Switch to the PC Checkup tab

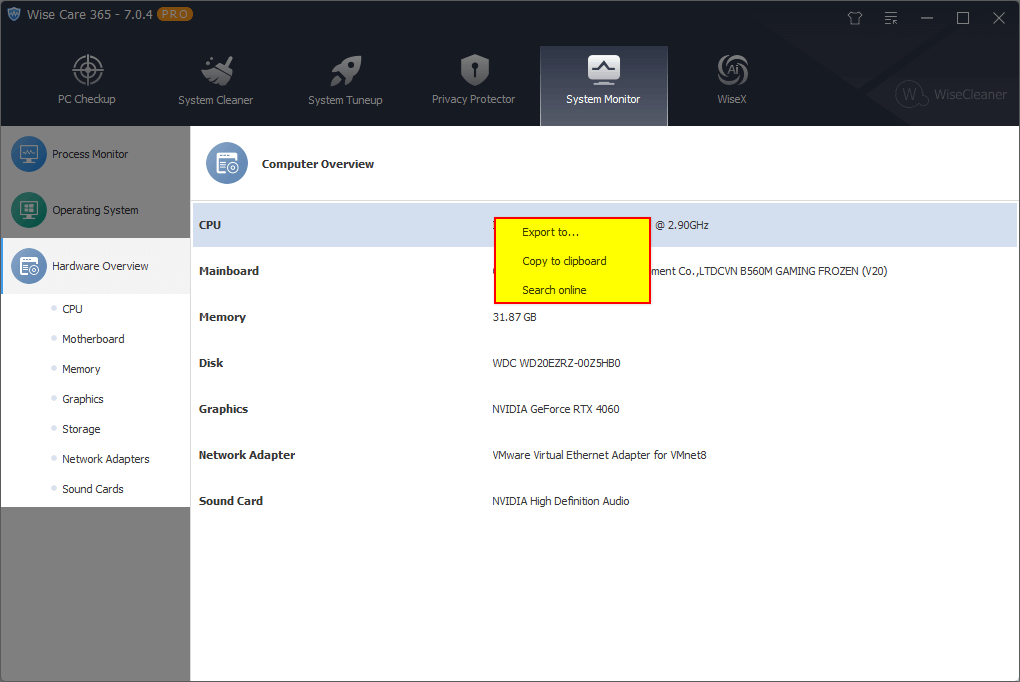[87, 85]
